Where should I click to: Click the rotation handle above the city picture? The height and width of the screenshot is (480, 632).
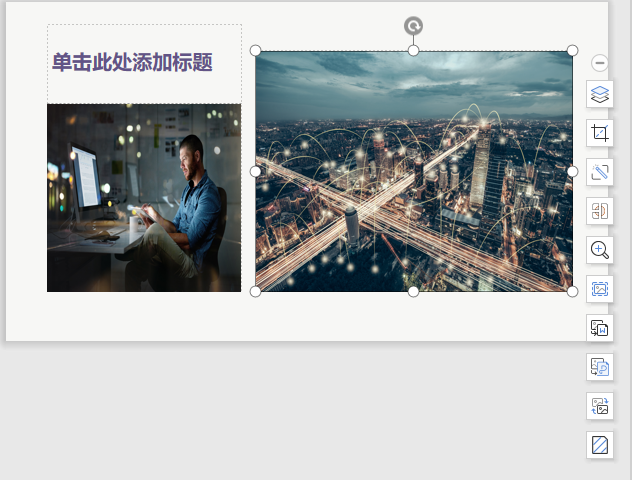(414, 26)
